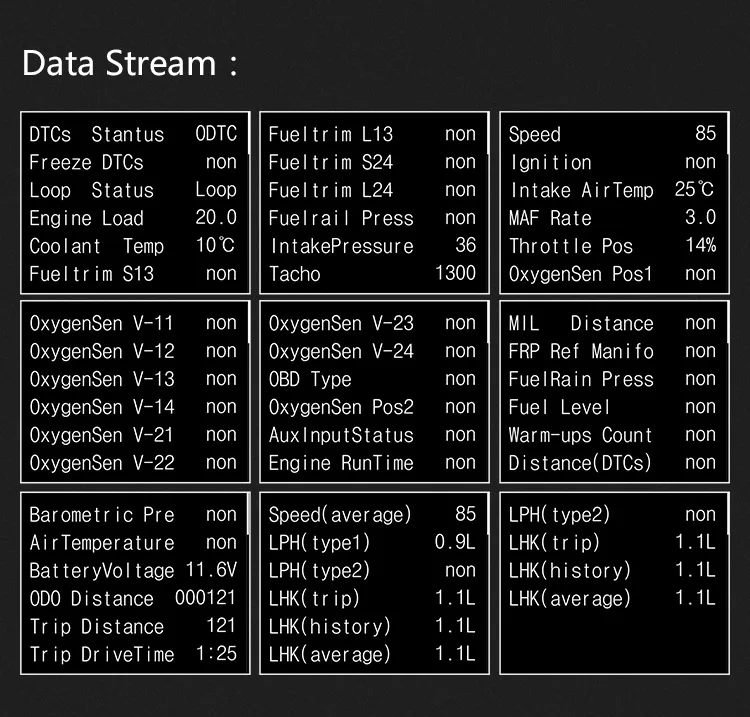Screen dimensions: 750x717
Task: Click the Coolant Temp 10°C reading
Action: click(x=133, y=246)
